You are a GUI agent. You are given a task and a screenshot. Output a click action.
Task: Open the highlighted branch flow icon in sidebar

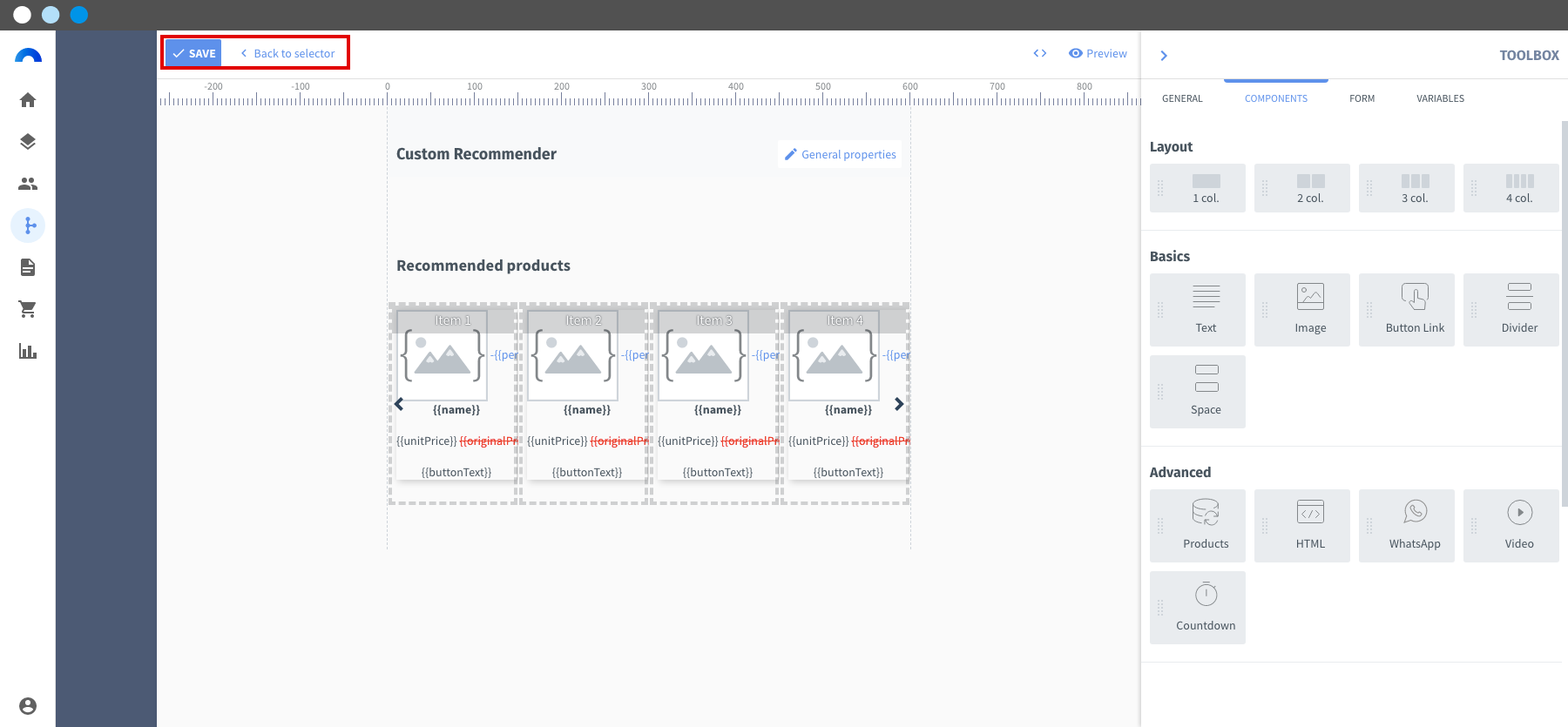tap(28, 226)
